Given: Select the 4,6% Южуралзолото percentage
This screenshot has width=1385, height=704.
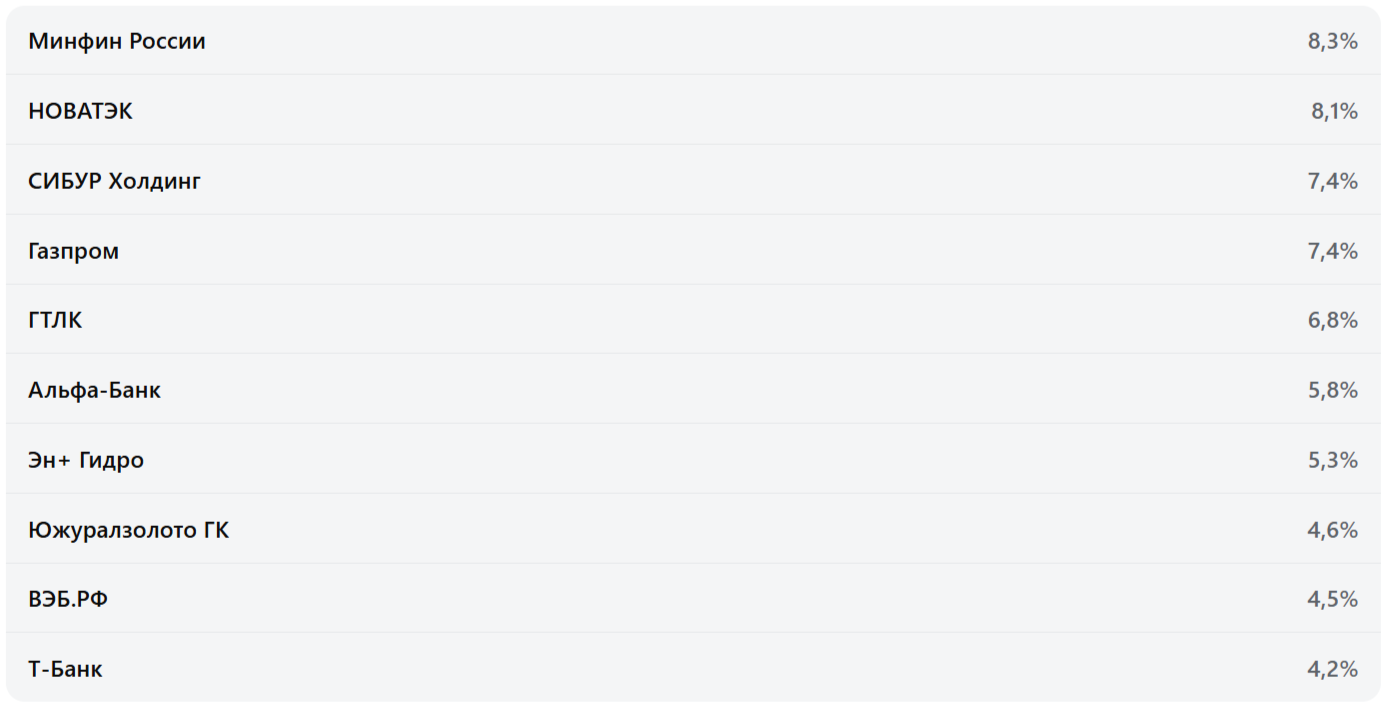Looking at the screenshot, I should 1332,530.
